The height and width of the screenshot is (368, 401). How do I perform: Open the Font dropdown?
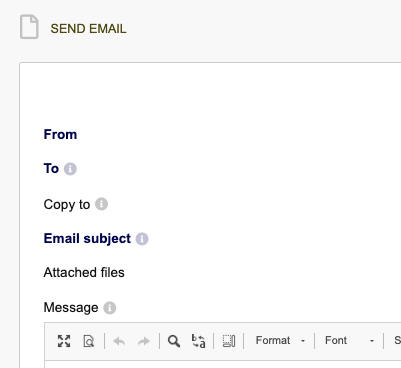pyautogui.click(x=349, y=341)
